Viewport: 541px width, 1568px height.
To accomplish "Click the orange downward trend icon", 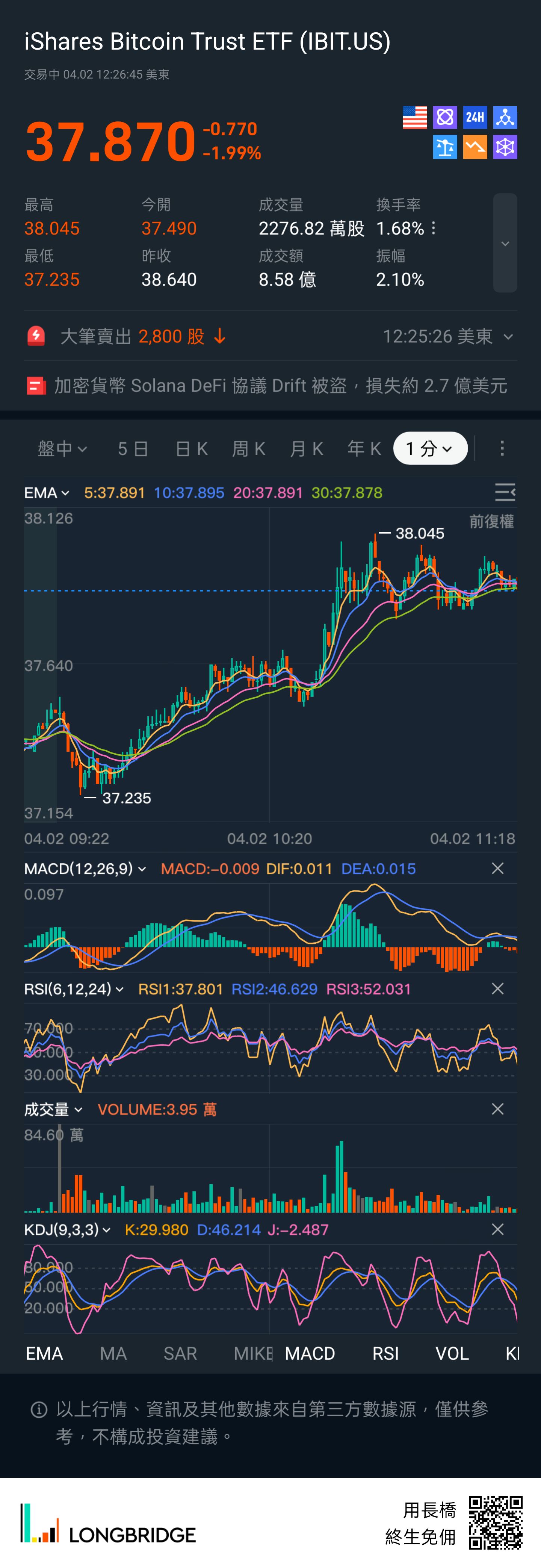I will tap(475, 147).
